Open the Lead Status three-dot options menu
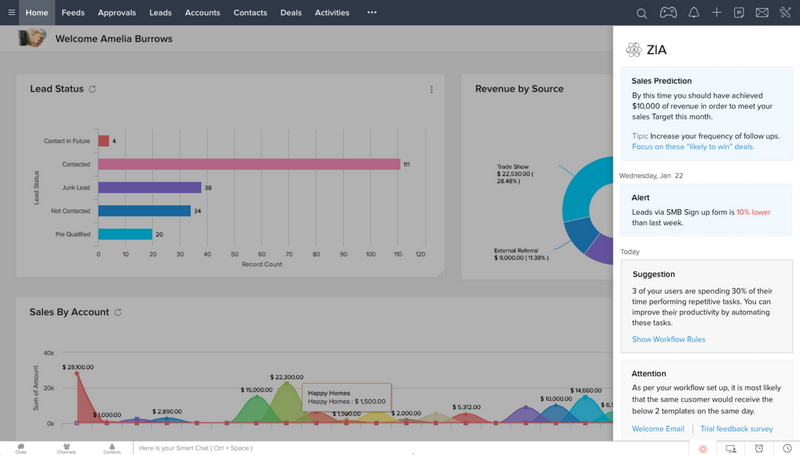The width and height of the screenshot is (800, 455). coord(432,89)
